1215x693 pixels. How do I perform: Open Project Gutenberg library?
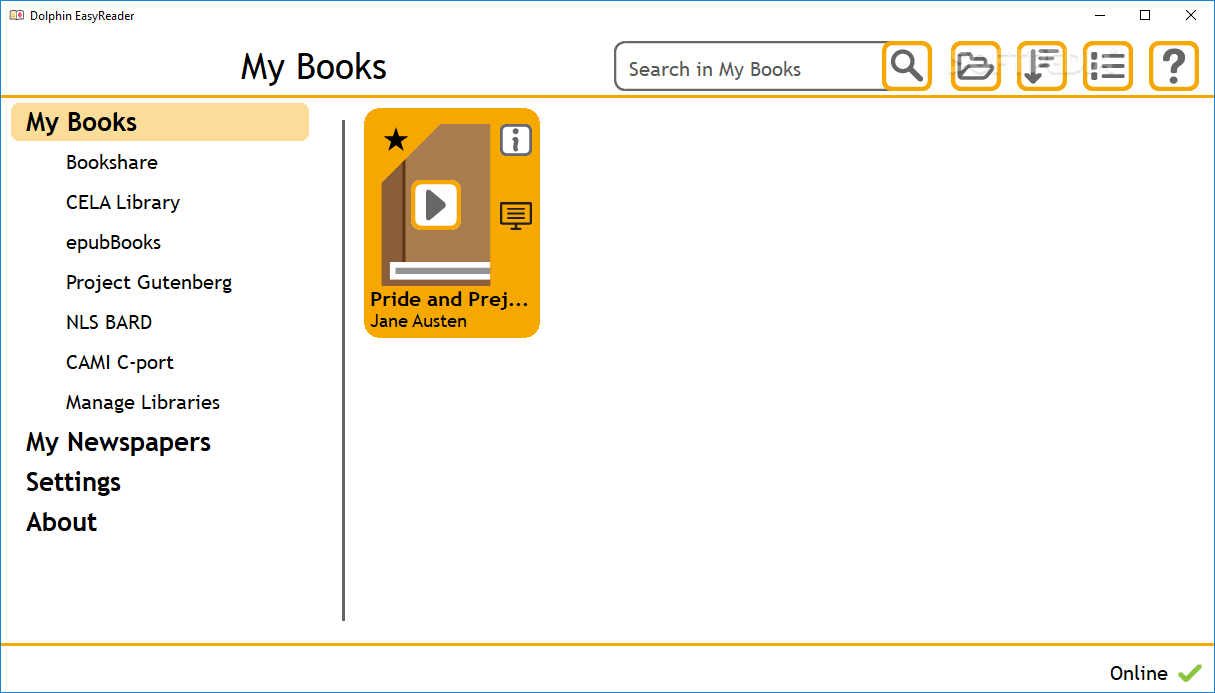(149, 282)
